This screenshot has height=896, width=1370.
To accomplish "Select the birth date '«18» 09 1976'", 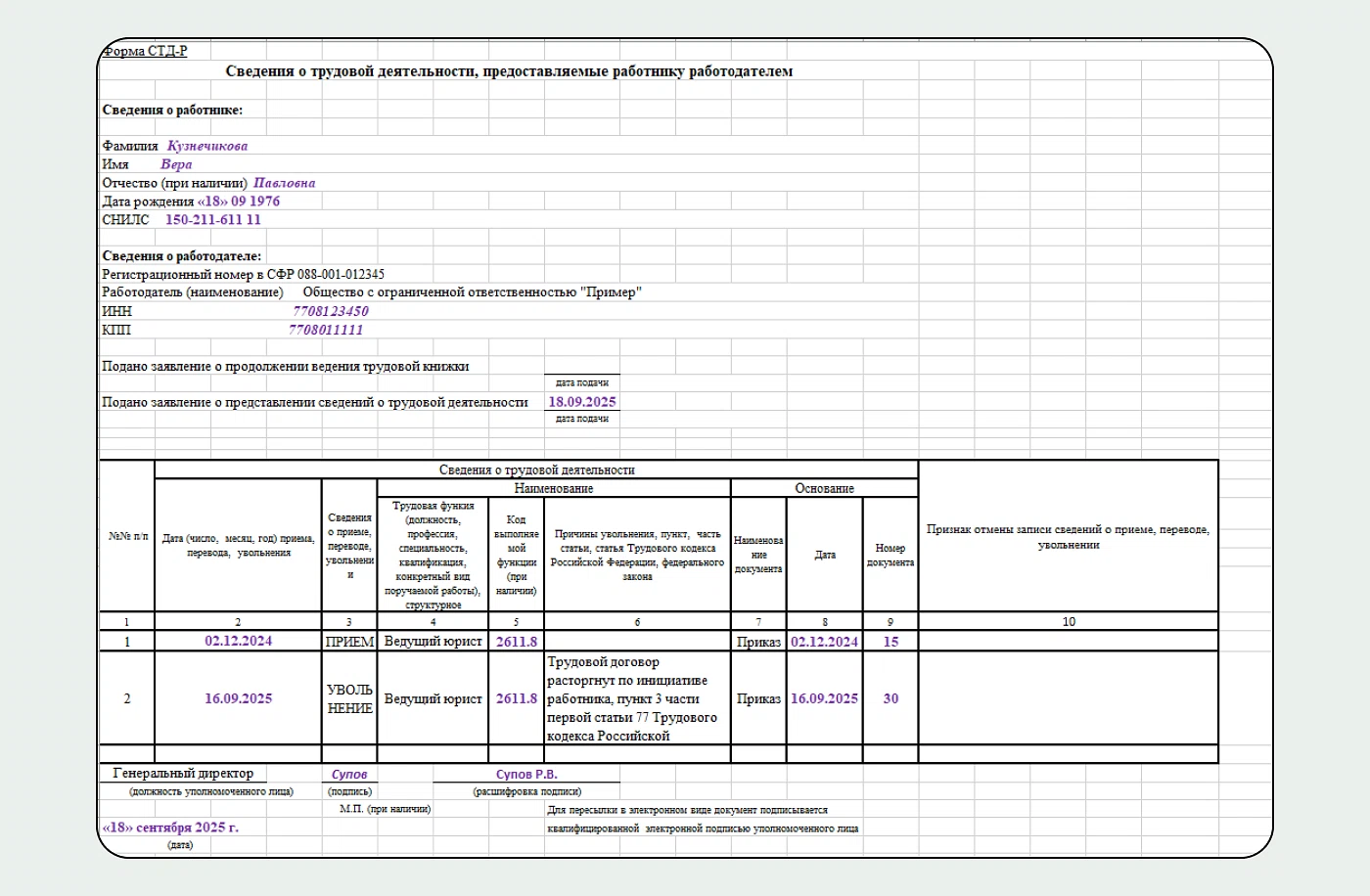I will 239,202.
